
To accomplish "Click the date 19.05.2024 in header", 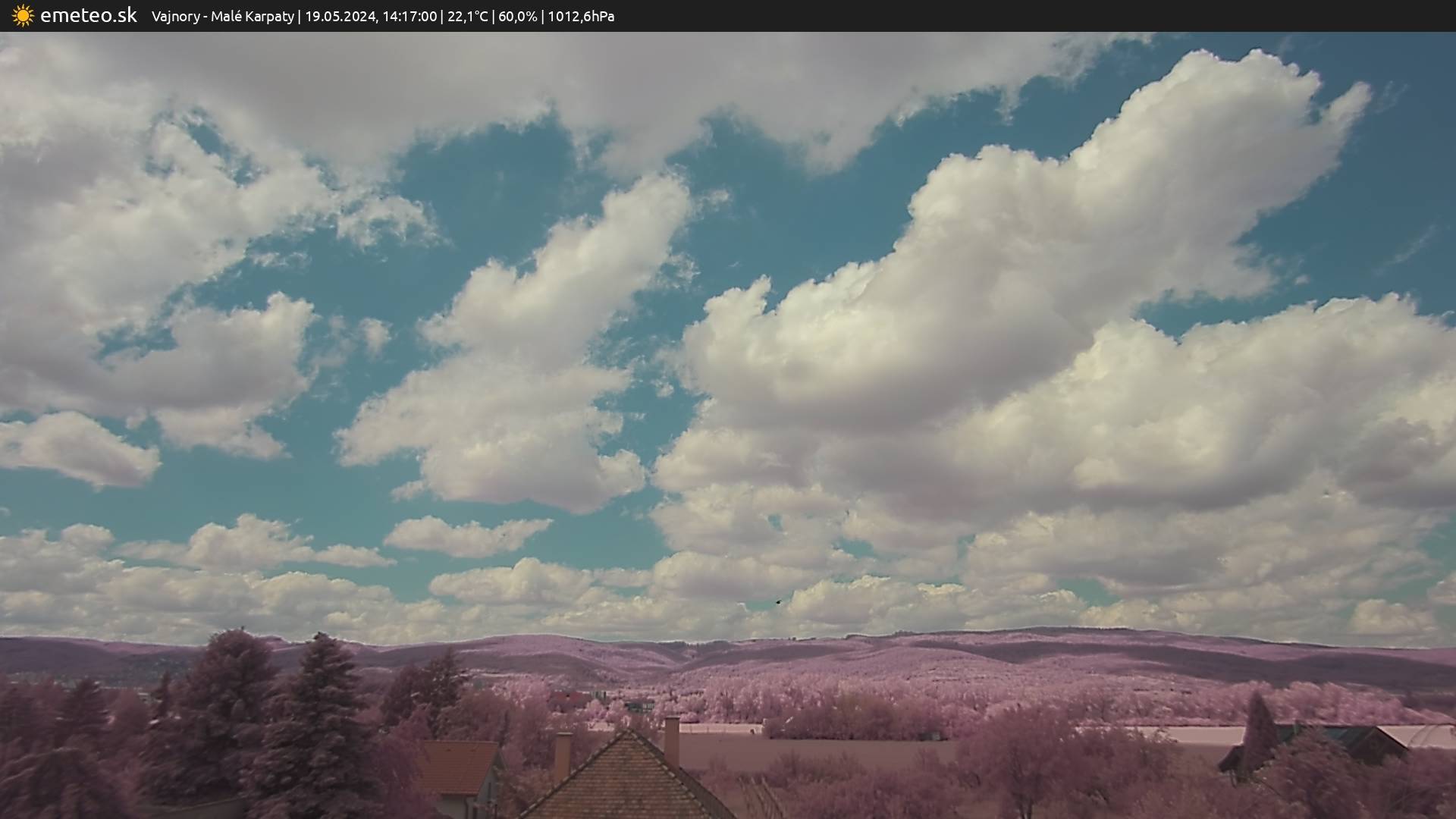I will coord(340,17).
